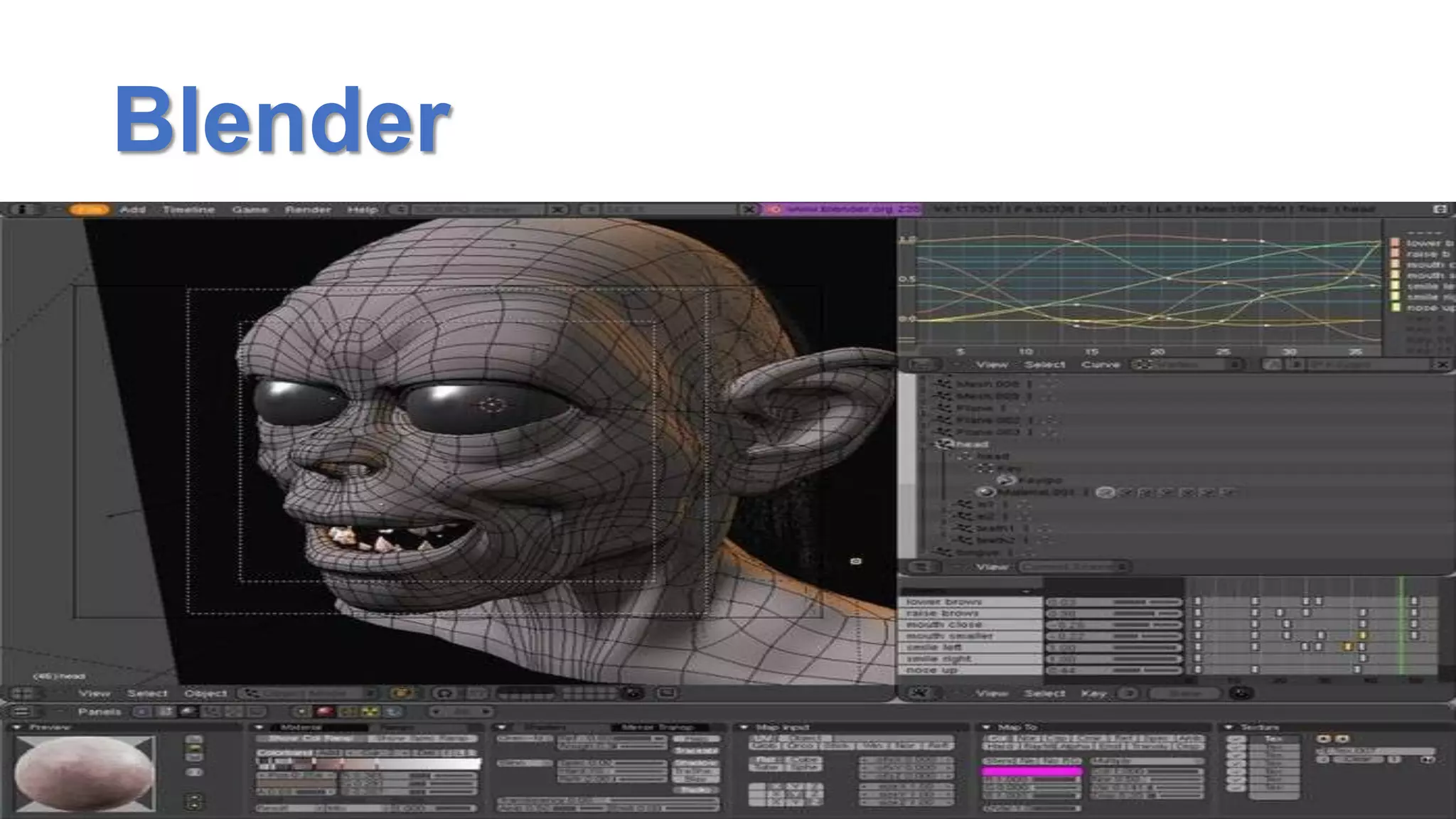Select the Script context icon
The height and width of the screenshot is (819, 1456).
166,712
